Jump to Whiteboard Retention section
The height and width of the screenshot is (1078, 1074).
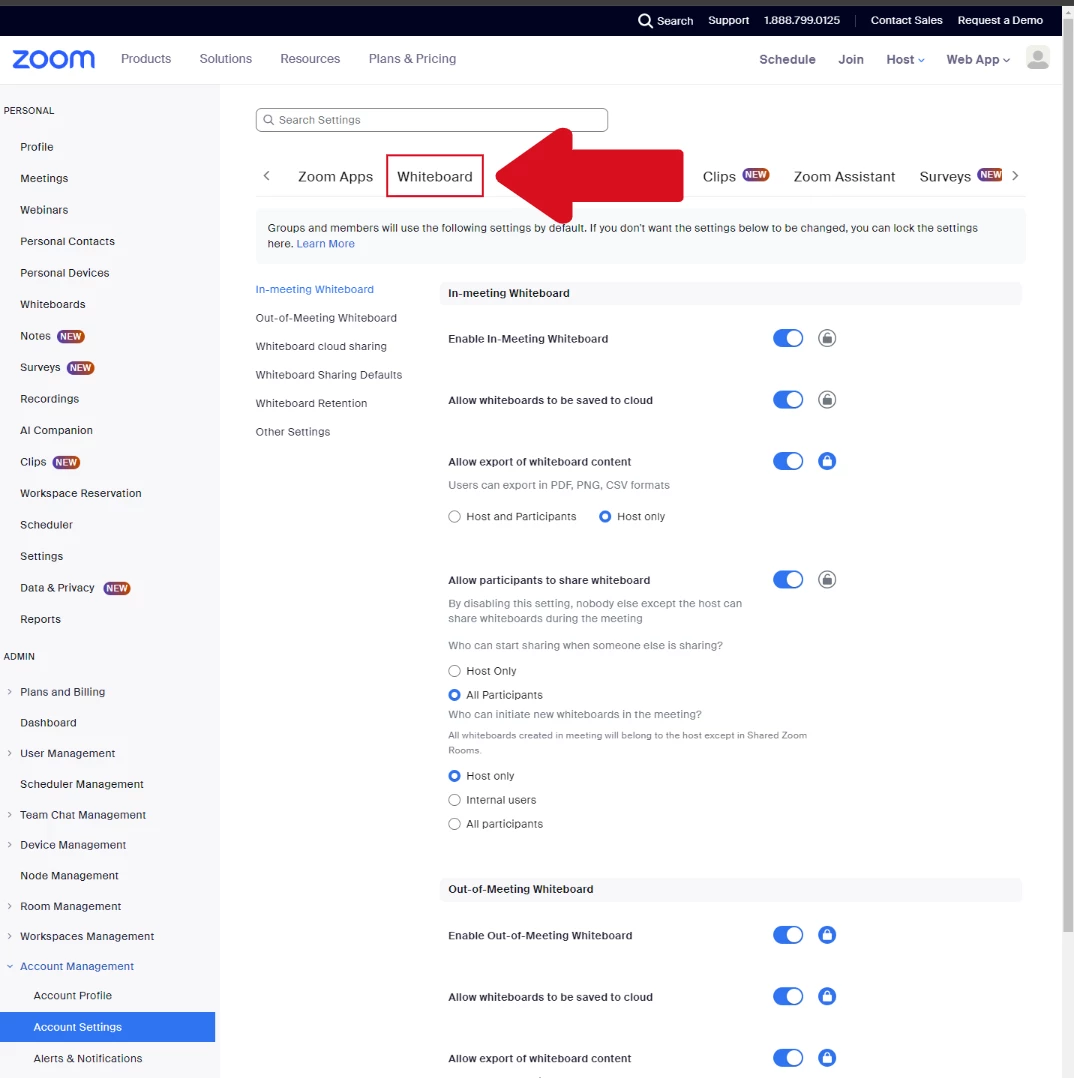[x=311, y=404]
